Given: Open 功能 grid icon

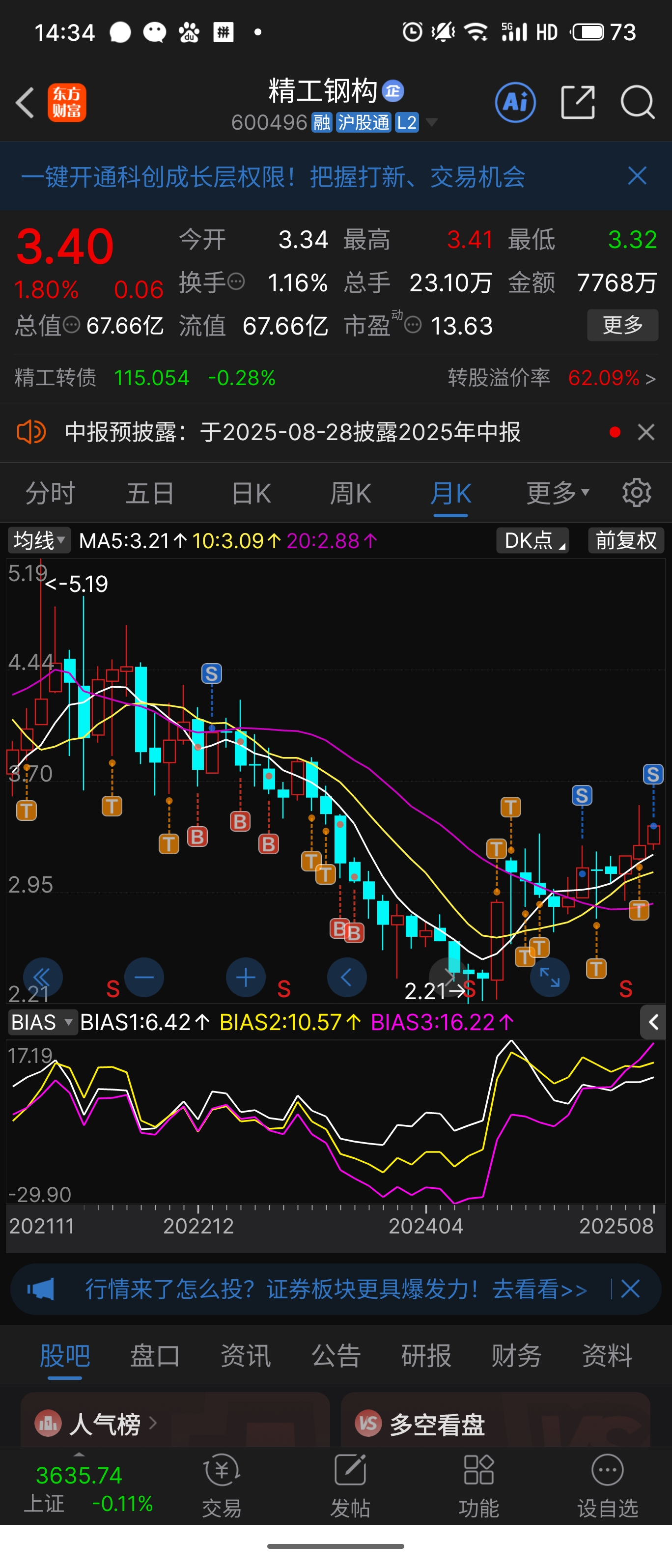Looking at the screenshot, I should click(x=479, y=1486).
